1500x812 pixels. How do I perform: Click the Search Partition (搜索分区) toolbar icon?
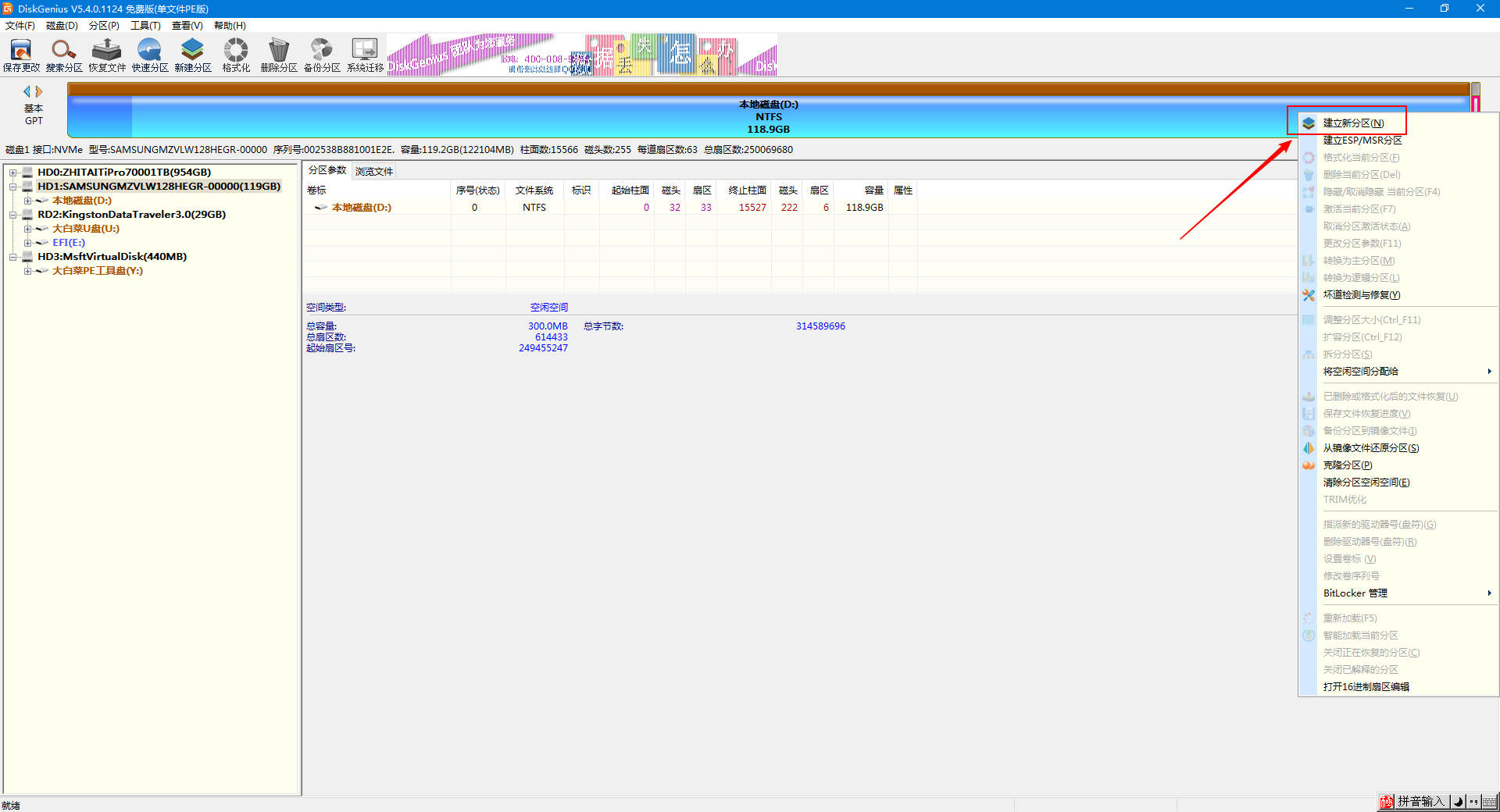64,55
